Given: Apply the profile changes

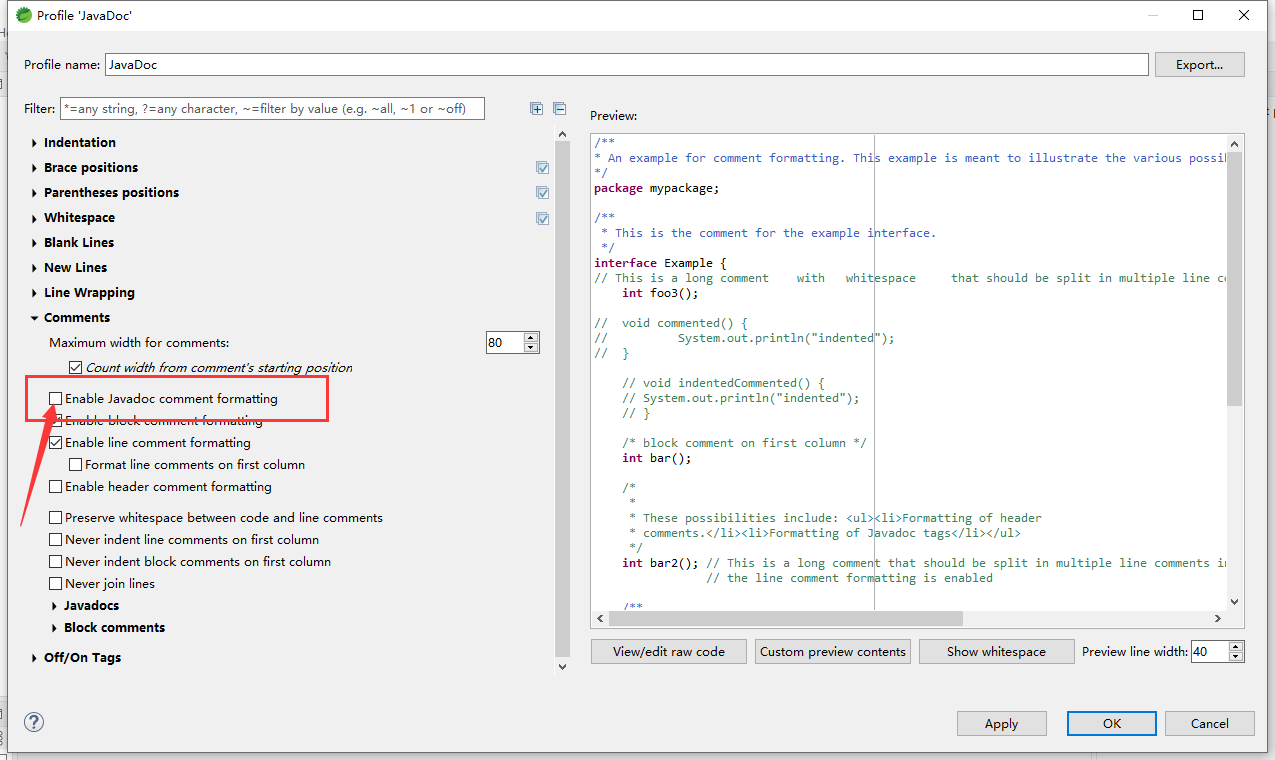Looking at the screenshot, I should [x=1001, y=723].
